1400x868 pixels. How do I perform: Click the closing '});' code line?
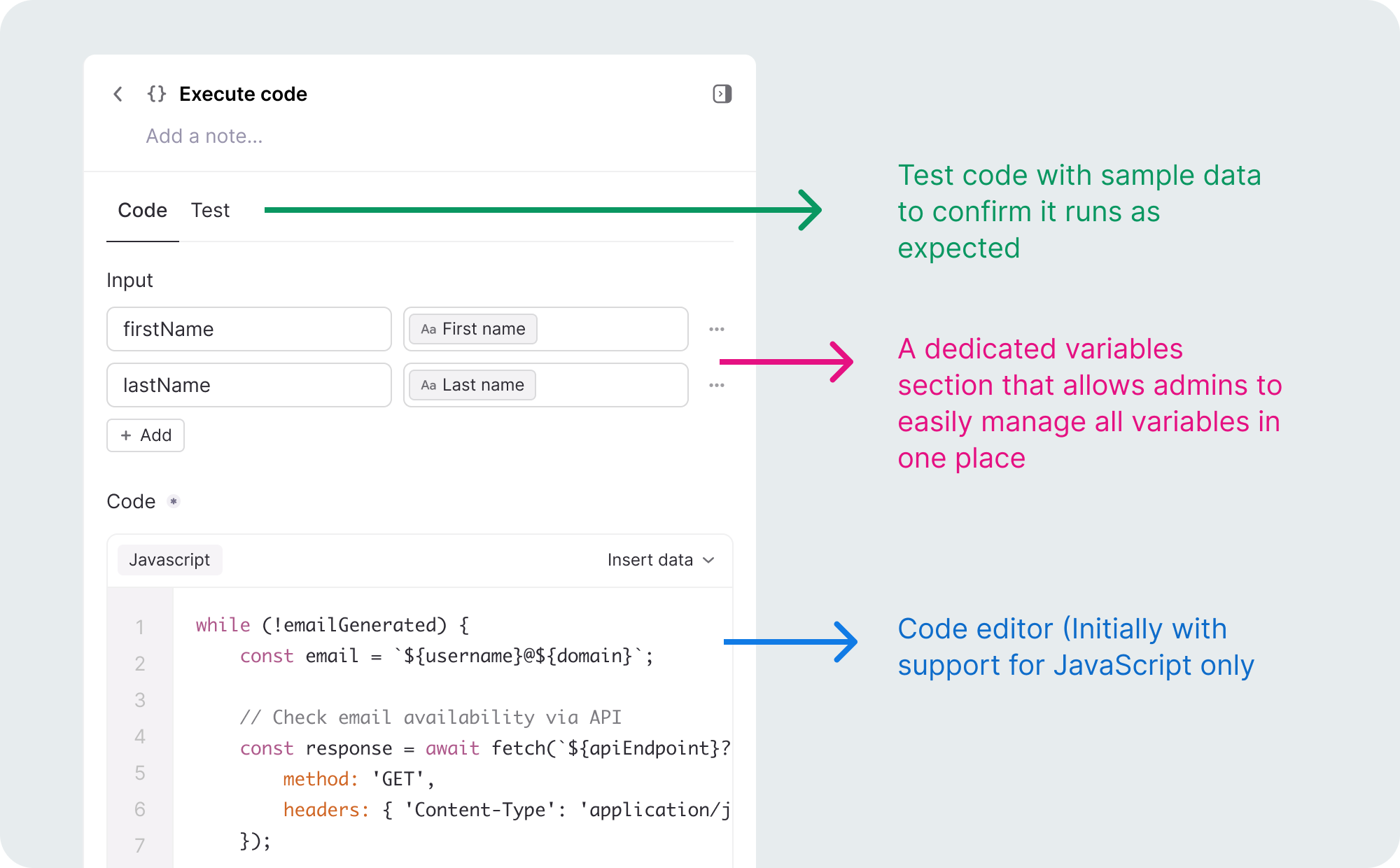pyautogui.click(x=255, y=841)
